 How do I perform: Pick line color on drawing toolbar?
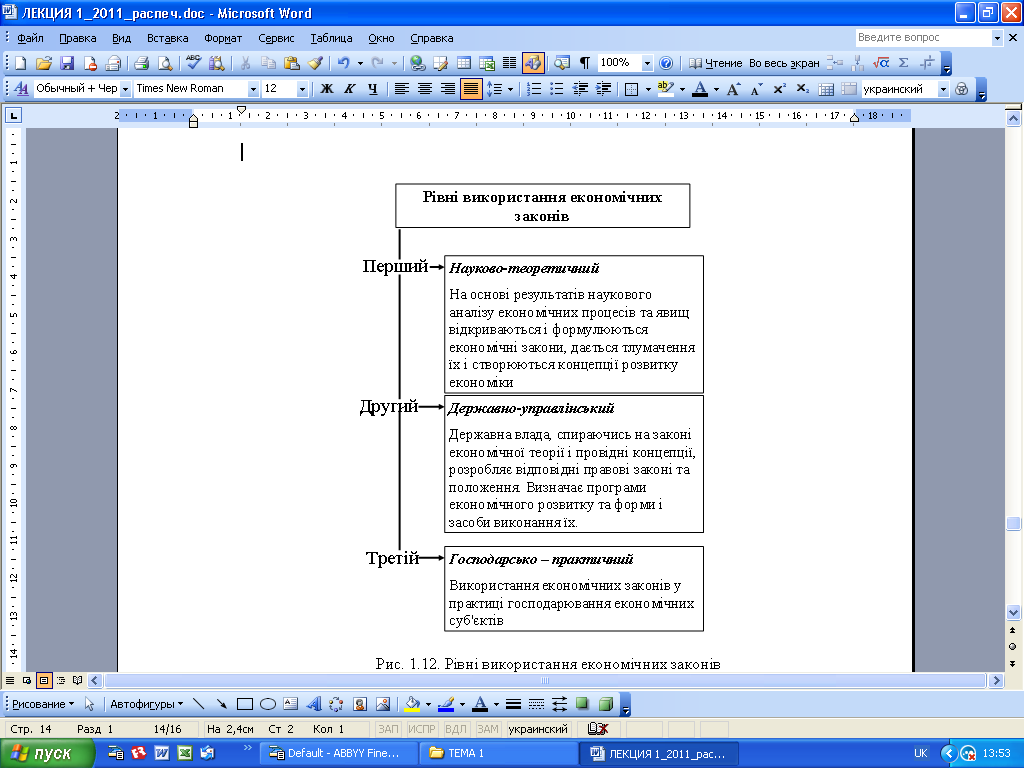pos(445,704)
